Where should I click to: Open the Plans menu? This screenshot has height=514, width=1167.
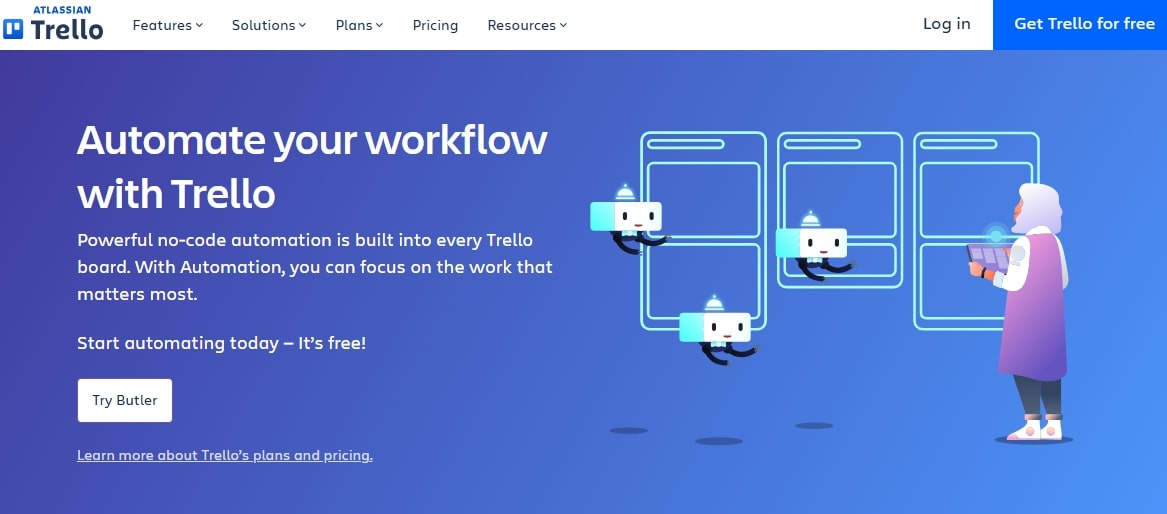pos(359,25)
